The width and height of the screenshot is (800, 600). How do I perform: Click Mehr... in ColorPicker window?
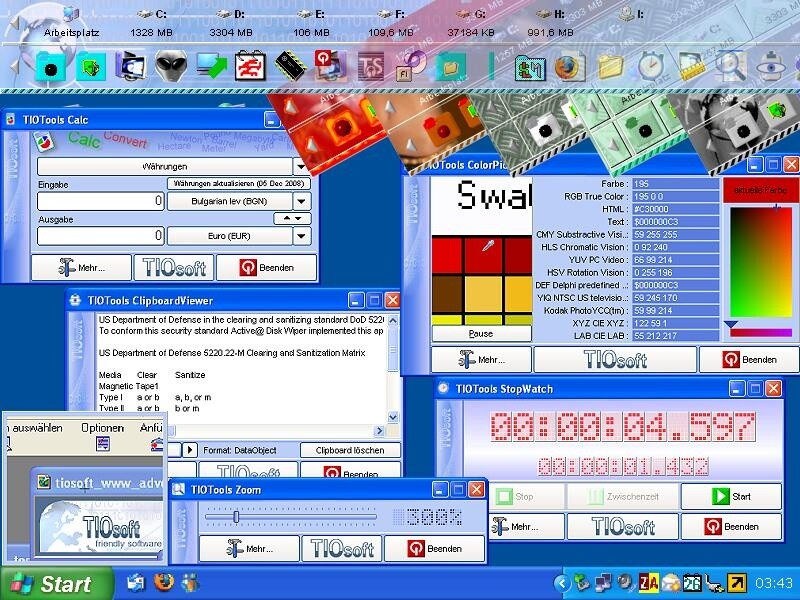pyautogui.click(x=481, y=360)
